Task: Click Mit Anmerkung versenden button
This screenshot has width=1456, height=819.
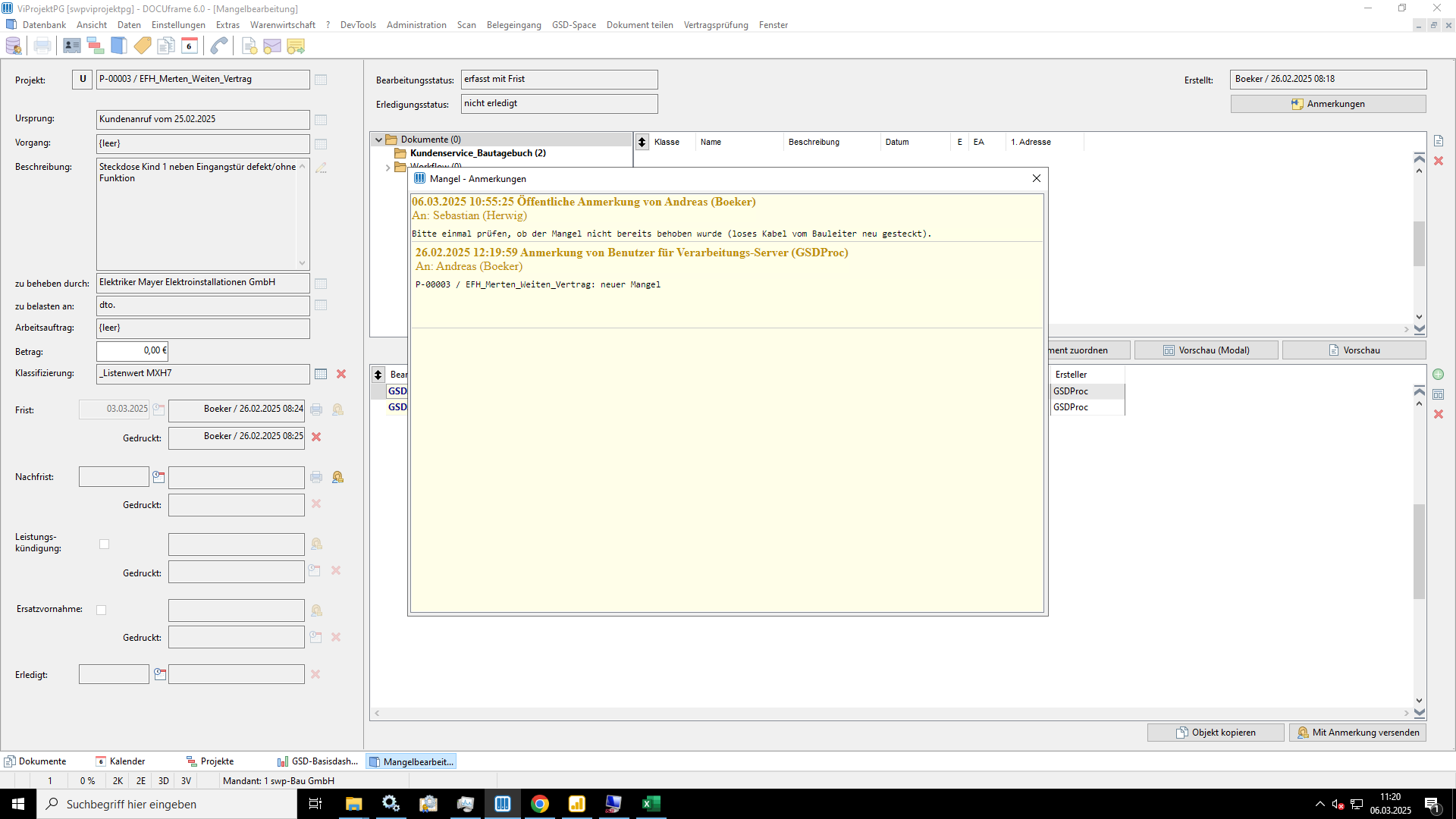Action: click(1357, 733)
